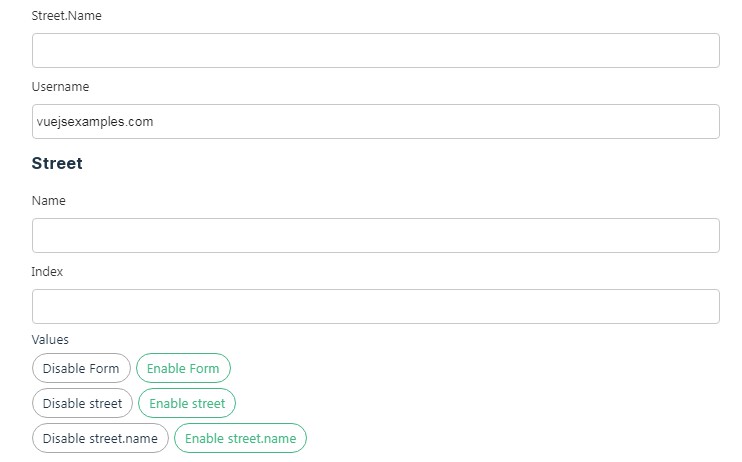This screenshot has height=462, width=742.
Task: Hit the Enable street.name button
Action: point(241,438)
